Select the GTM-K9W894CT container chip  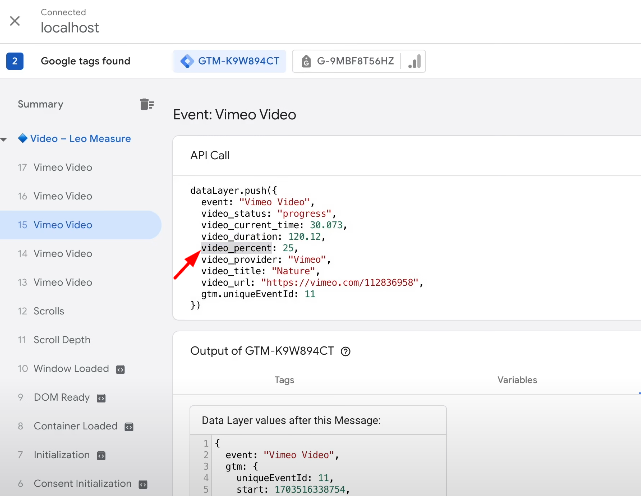229,61
